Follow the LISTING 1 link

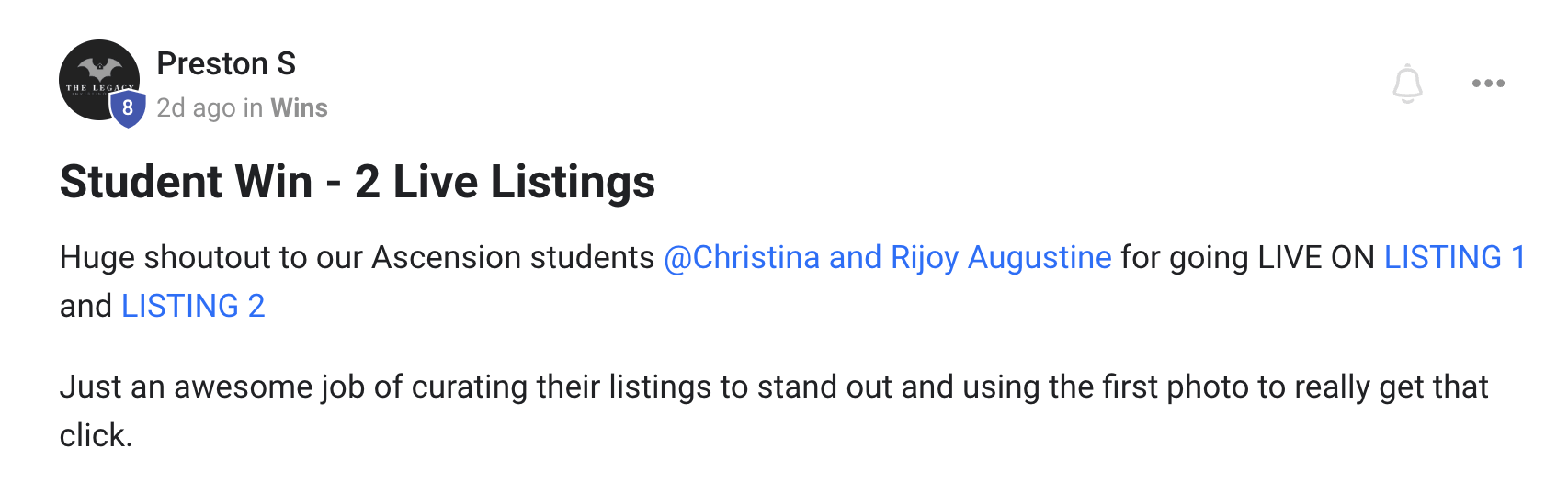point(1454,258)
